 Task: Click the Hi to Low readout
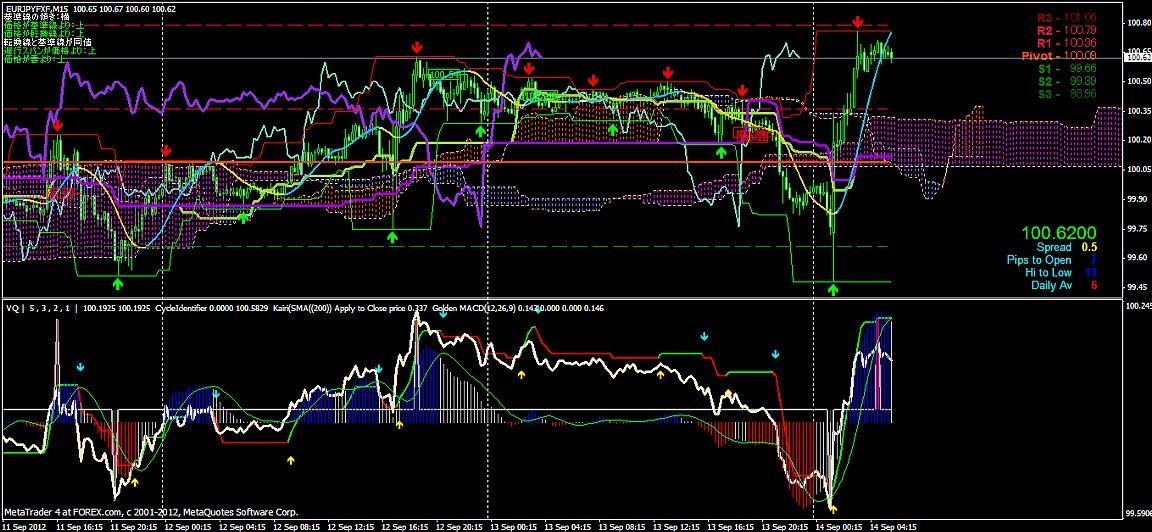1059,273
